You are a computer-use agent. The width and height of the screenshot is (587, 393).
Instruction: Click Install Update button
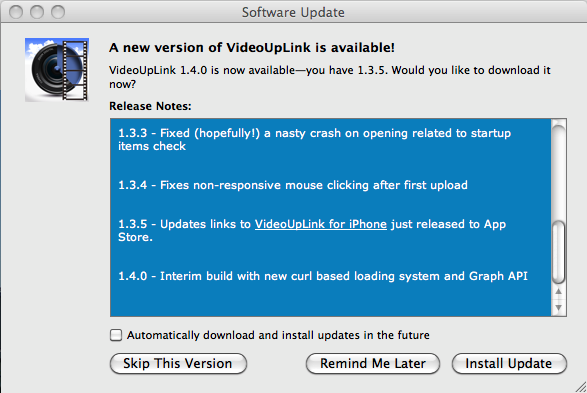point(509,363)
